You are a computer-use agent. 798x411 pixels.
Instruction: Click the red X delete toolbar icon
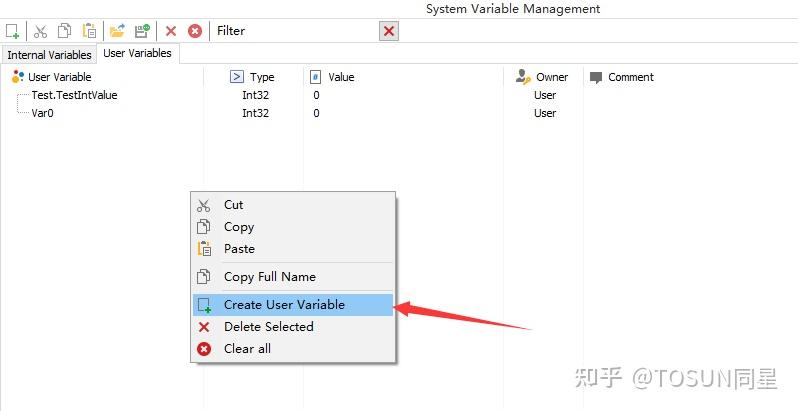(x=171, y=31)
